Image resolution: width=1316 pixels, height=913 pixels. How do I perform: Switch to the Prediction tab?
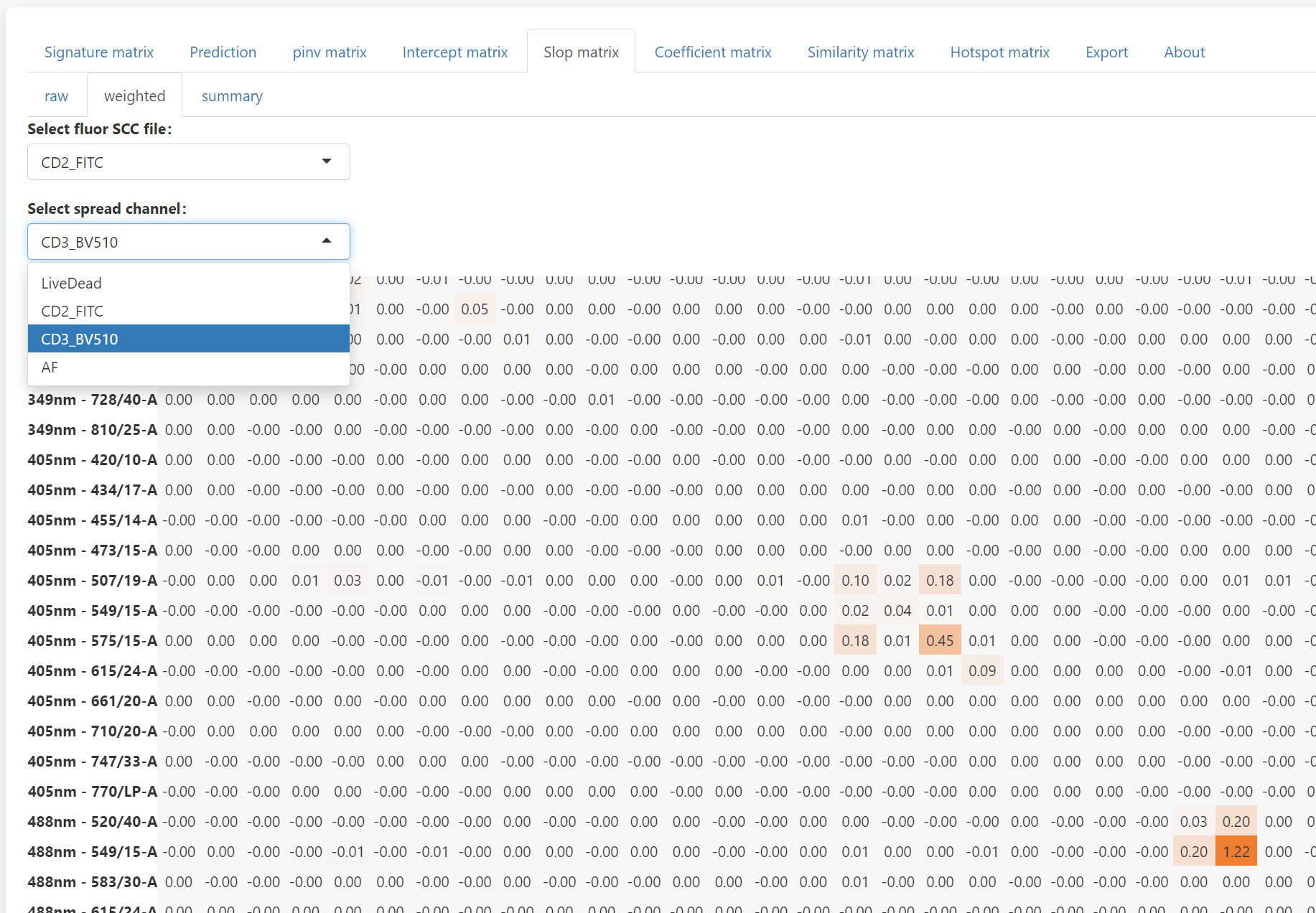[x=223, y=52]
